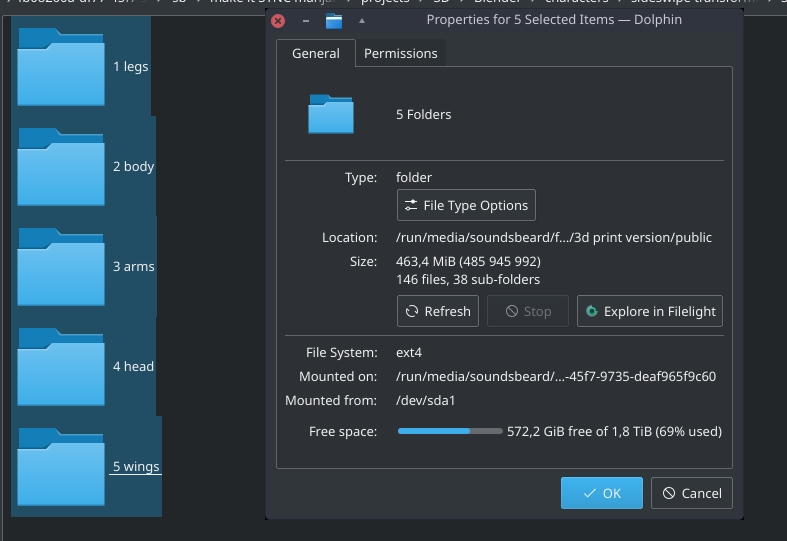Click the '2 body' folder name label
Image resolution: width=787 pixels, height=541 pixels.
(134, 166)
